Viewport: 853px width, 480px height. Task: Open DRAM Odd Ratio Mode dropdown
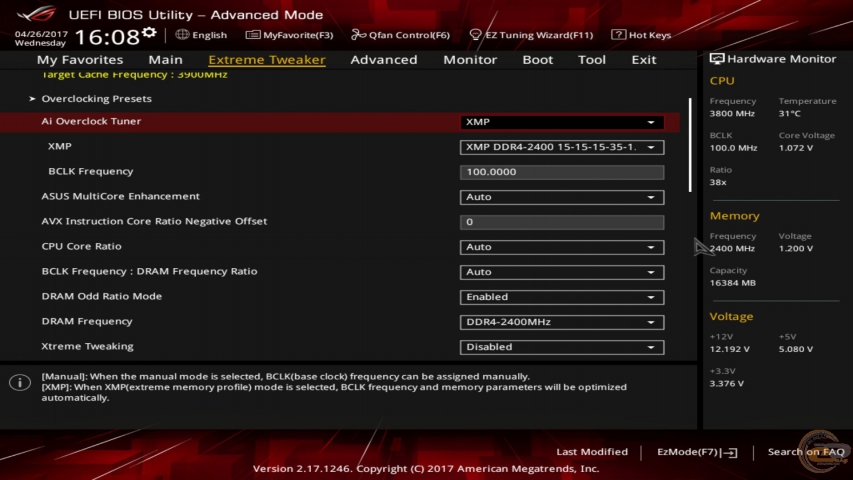click(562, 297)
